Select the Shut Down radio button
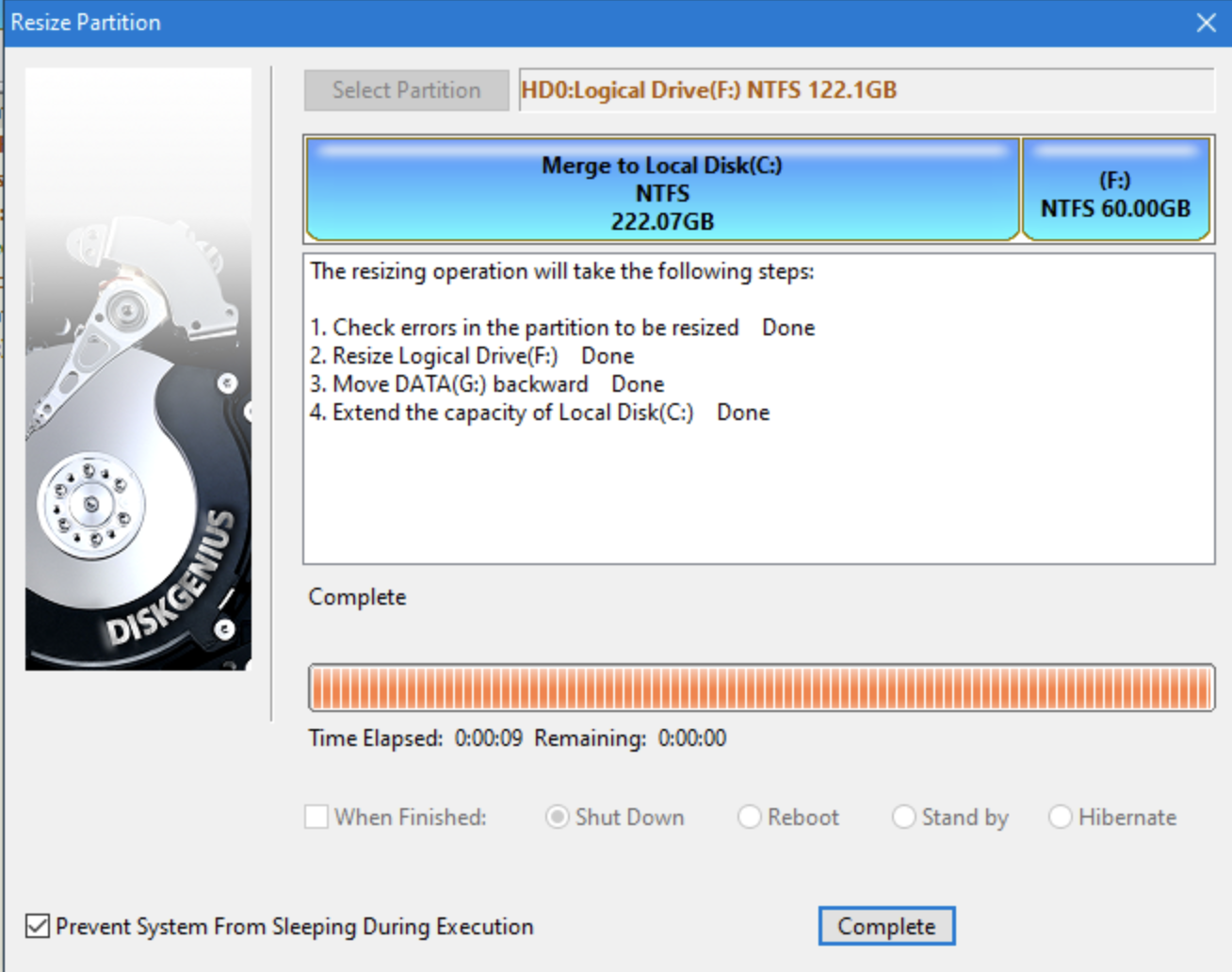Screen dimensions: 1232x972 [557, 818]
